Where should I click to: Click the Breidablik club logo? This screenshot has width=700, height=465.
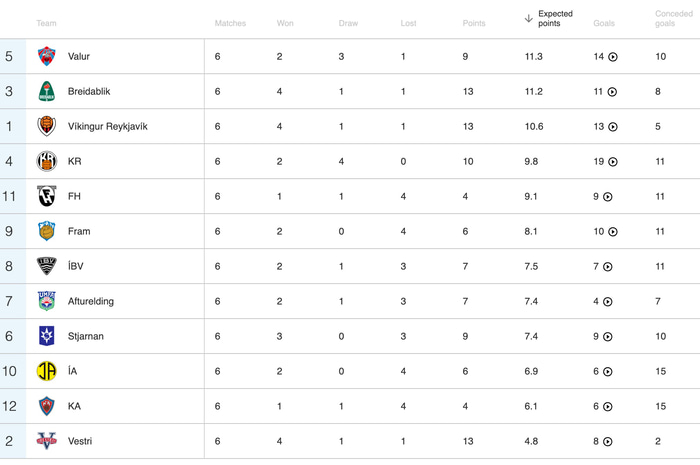(x=46, y=92)
